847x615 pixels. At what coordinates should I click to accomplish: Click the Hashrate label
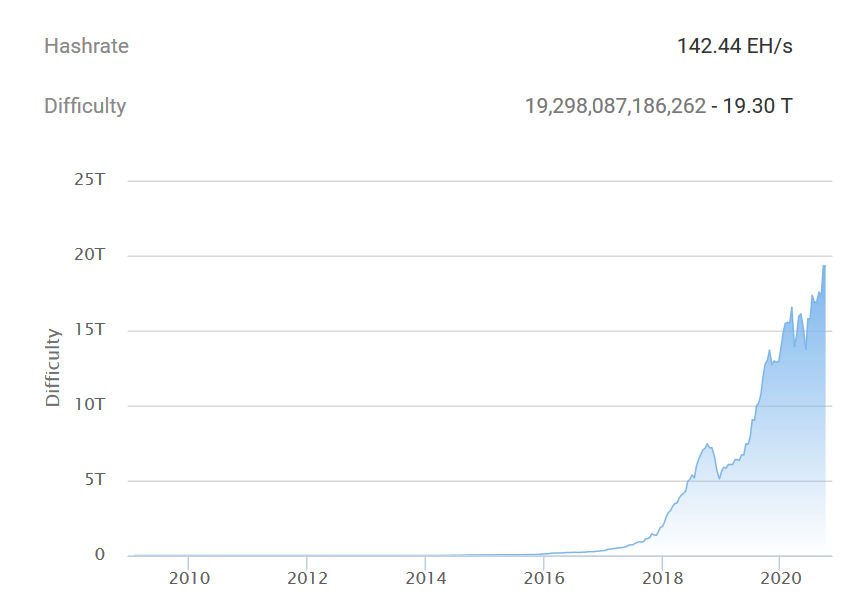(x=85, y=46)
